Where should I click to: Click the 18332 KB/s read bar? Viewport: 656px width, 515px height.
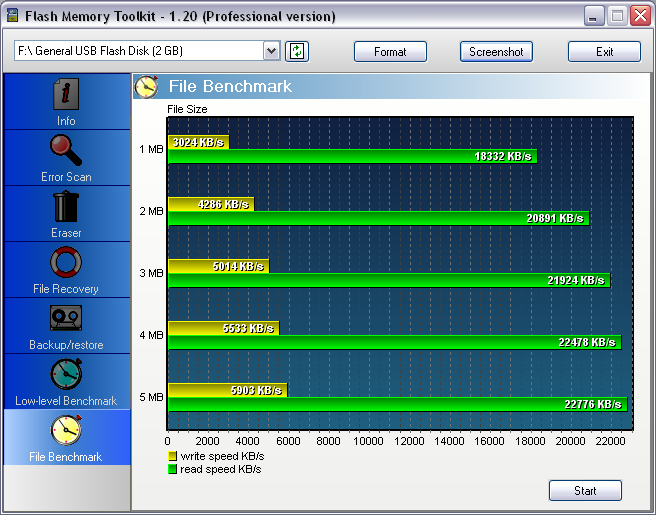353,156
